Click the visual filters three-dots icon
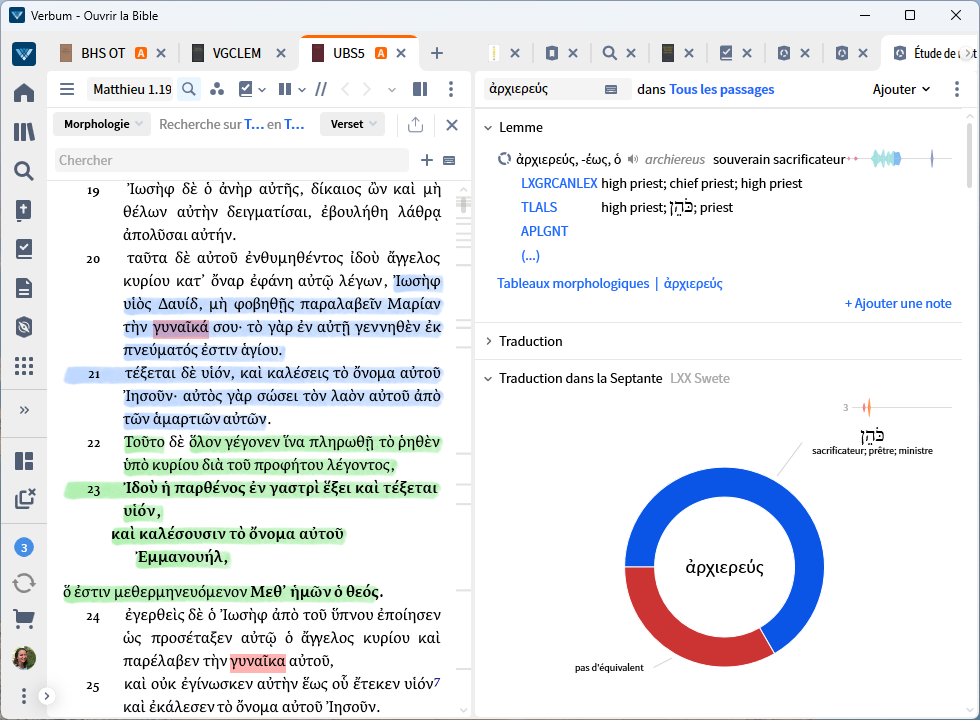The image size is (980, 720). pyautogui.click(x=216, y=89)
